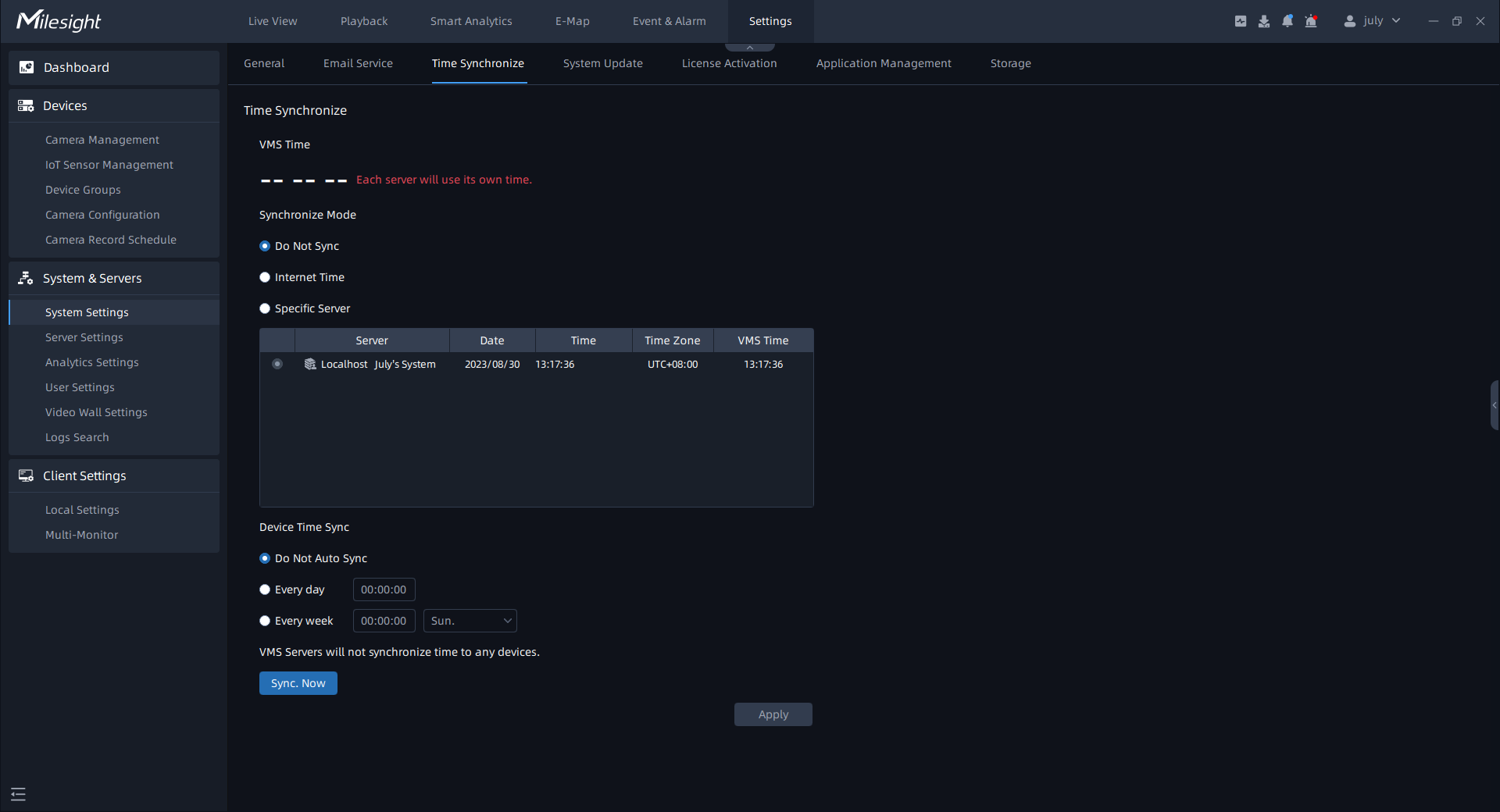Click the Milesight logo
Viewport: 1500px width, 812px height.
[59, 21]
